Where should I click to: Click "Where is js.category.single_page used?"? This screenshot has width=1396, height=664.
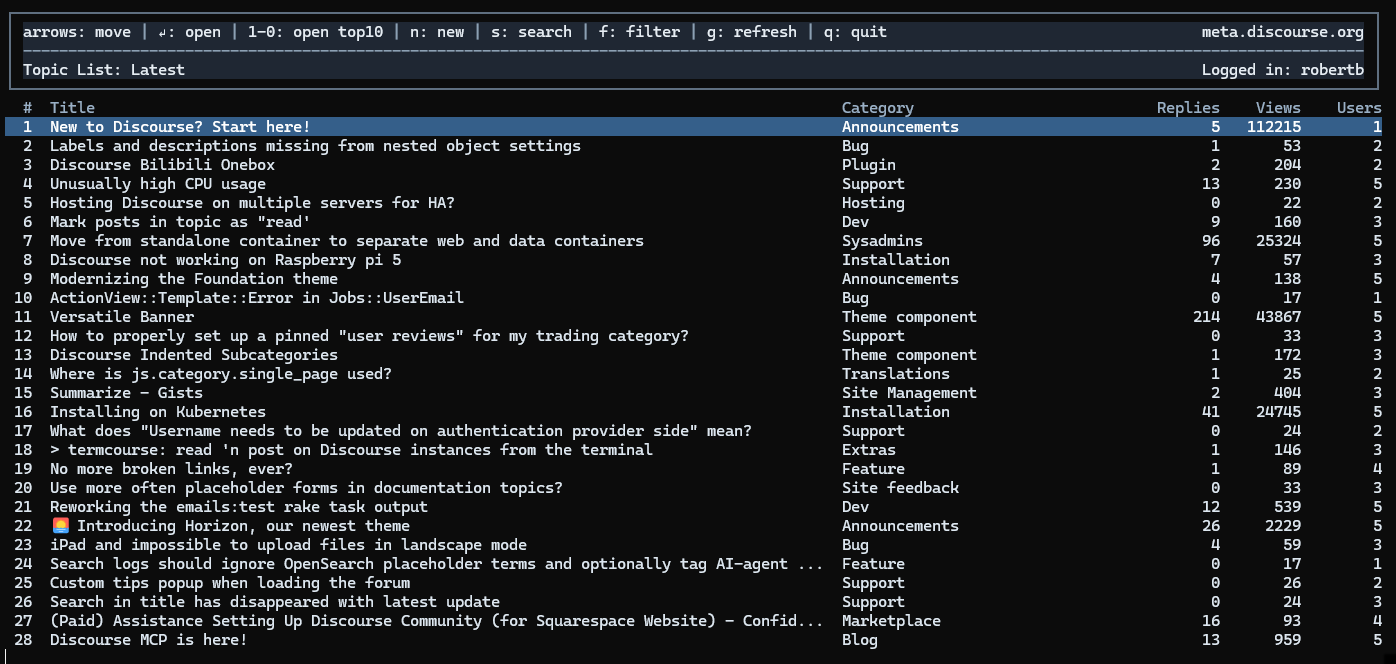[x=221, y=374]
